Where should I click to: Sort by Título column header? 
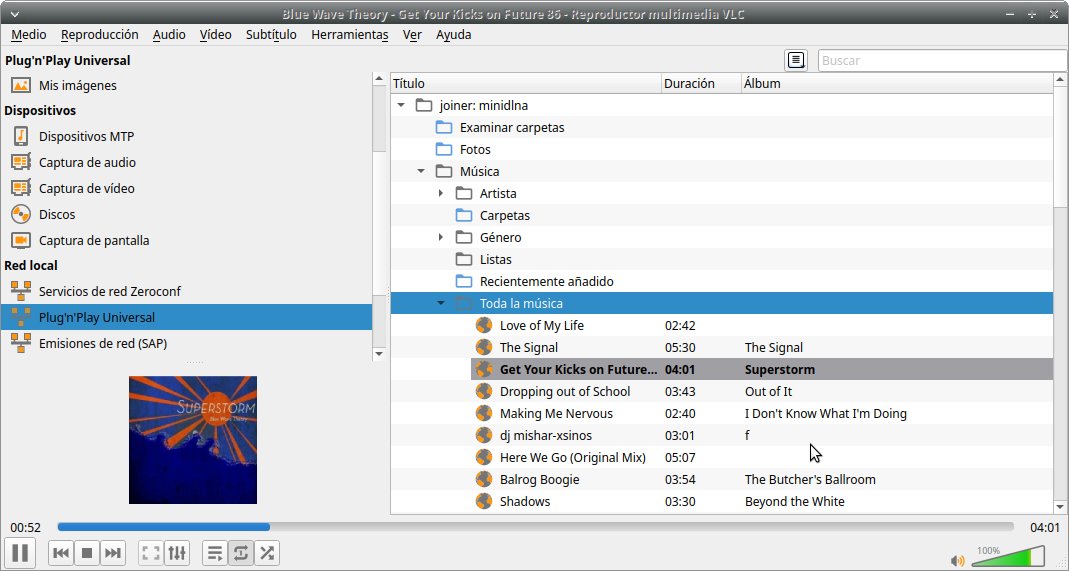(526, 83)
